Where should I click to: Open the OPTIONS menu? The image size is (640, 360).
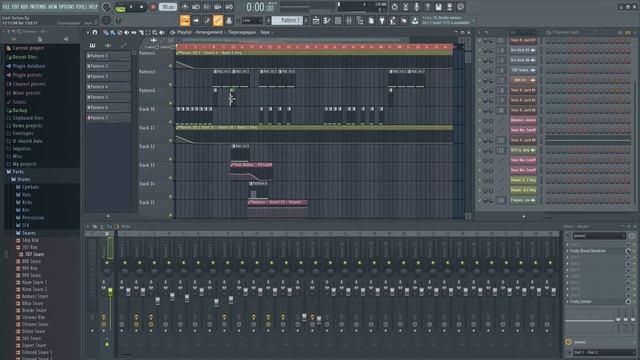coord(67,7)
